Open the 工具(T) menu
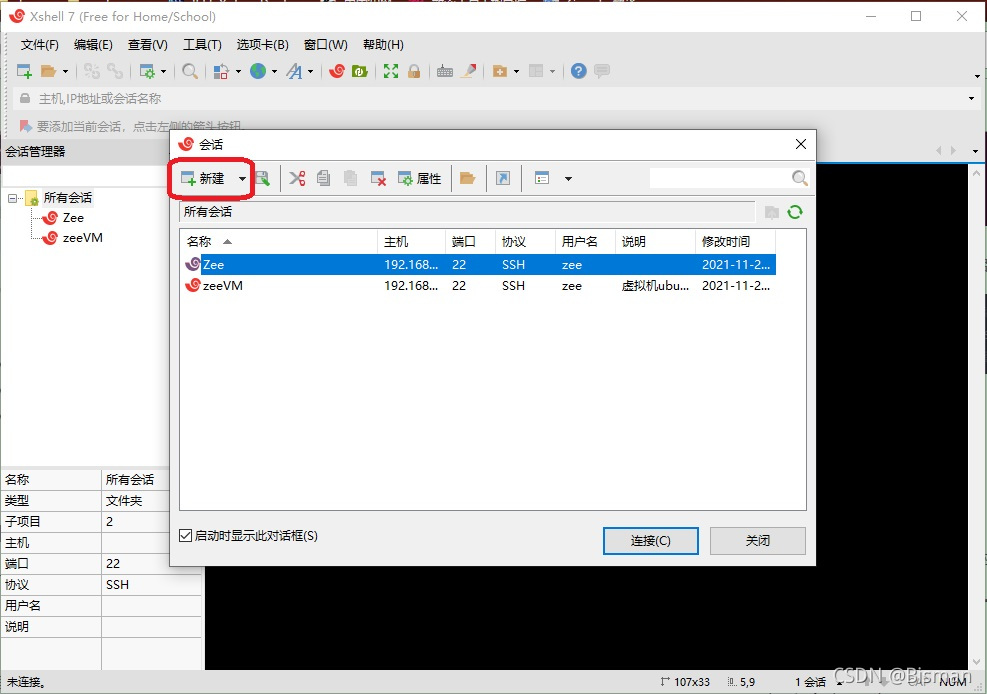The image size is (987, 694). point(202,45)
